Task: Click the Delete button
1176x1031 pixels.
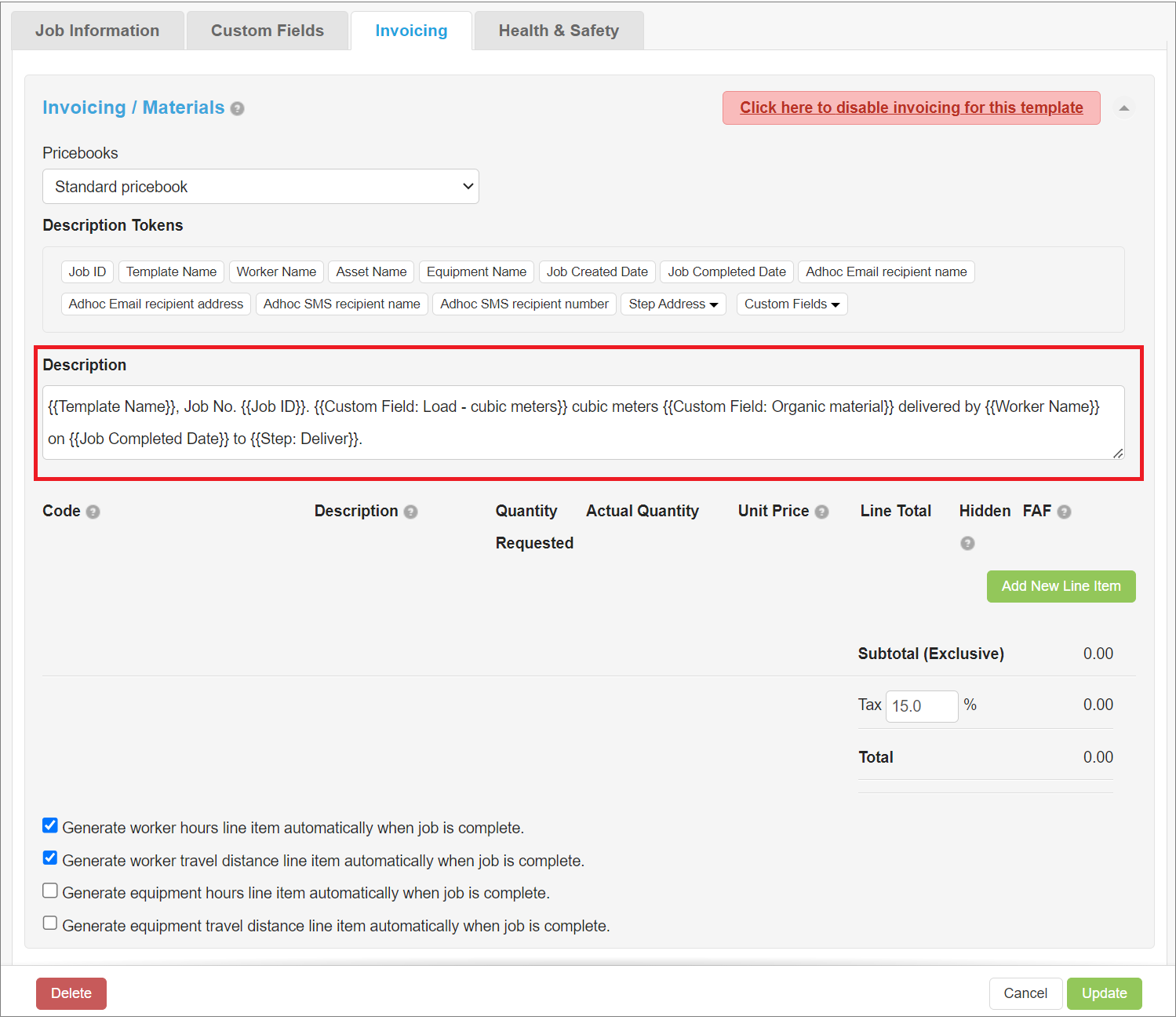Action: (x=71, y=993)
